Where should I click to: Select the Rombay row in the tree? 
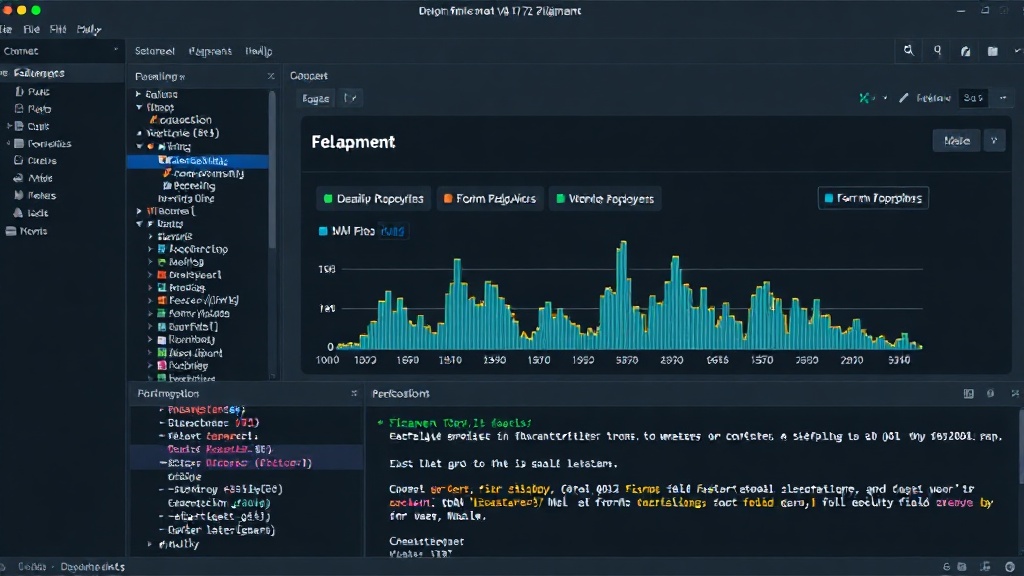coord(191,340)
